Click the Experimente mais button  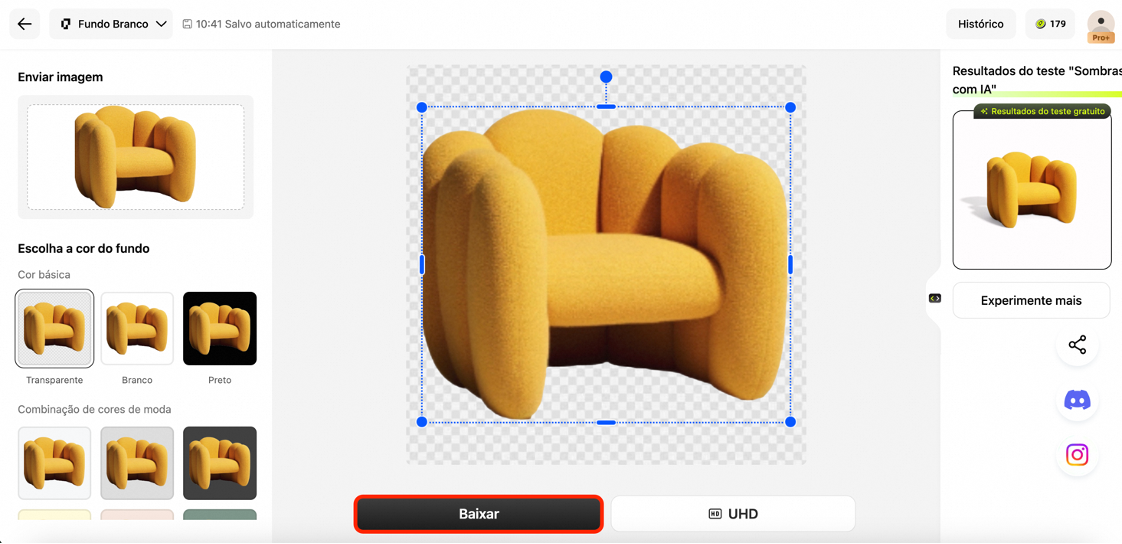click(x=1031, y=300)
